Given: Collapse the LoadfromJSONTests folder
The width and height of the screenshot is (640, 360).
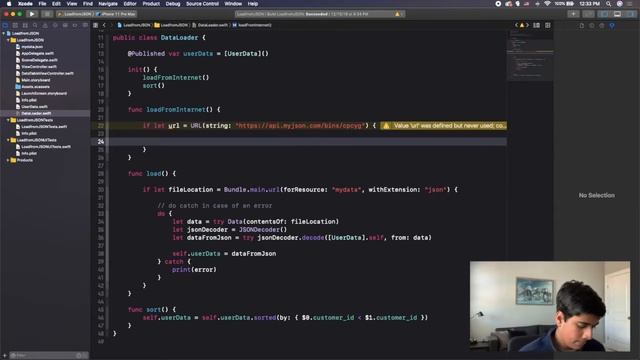Looking at the screenshot, I should 8,120.
